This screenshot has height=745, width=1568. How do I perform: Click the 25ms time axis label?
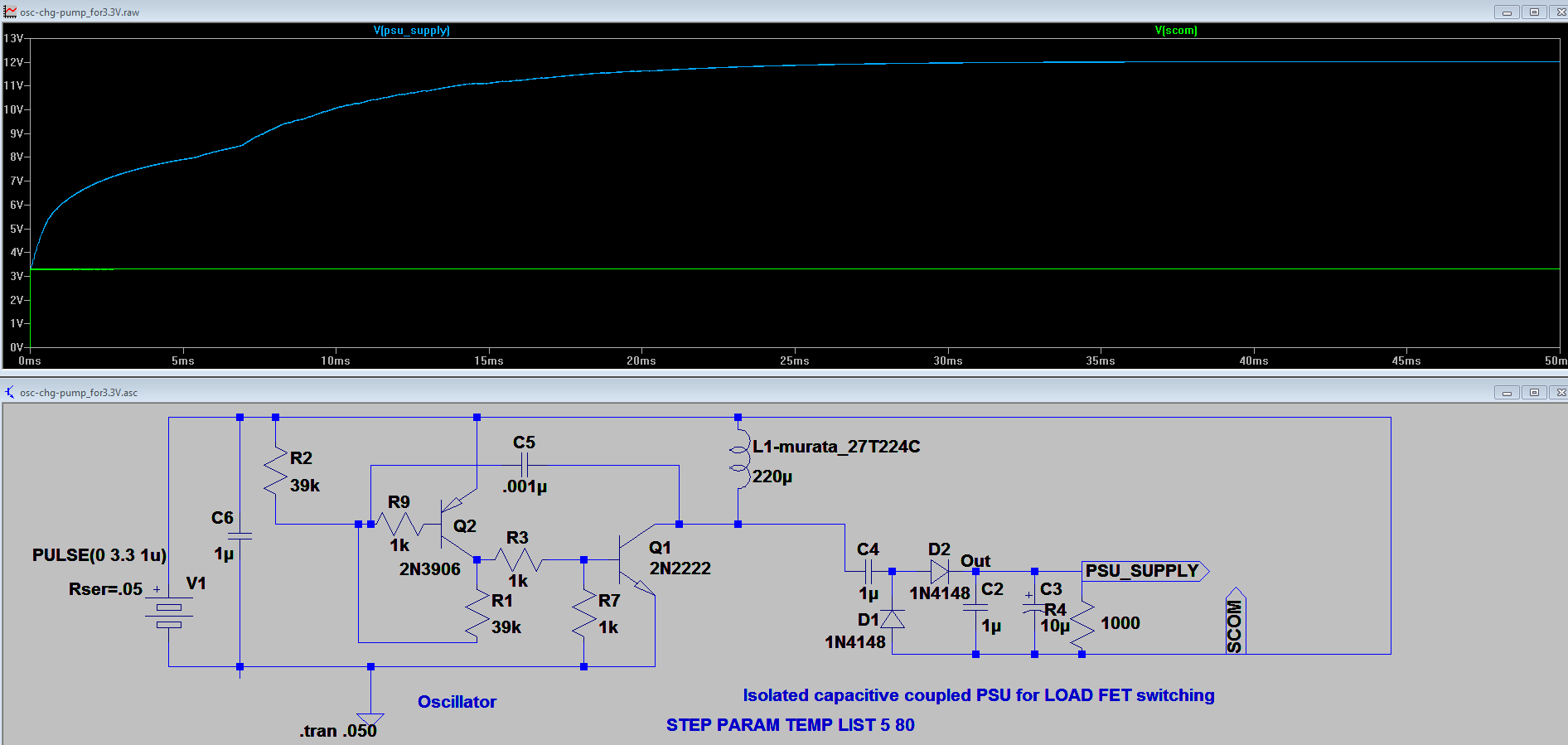point(795,360)
